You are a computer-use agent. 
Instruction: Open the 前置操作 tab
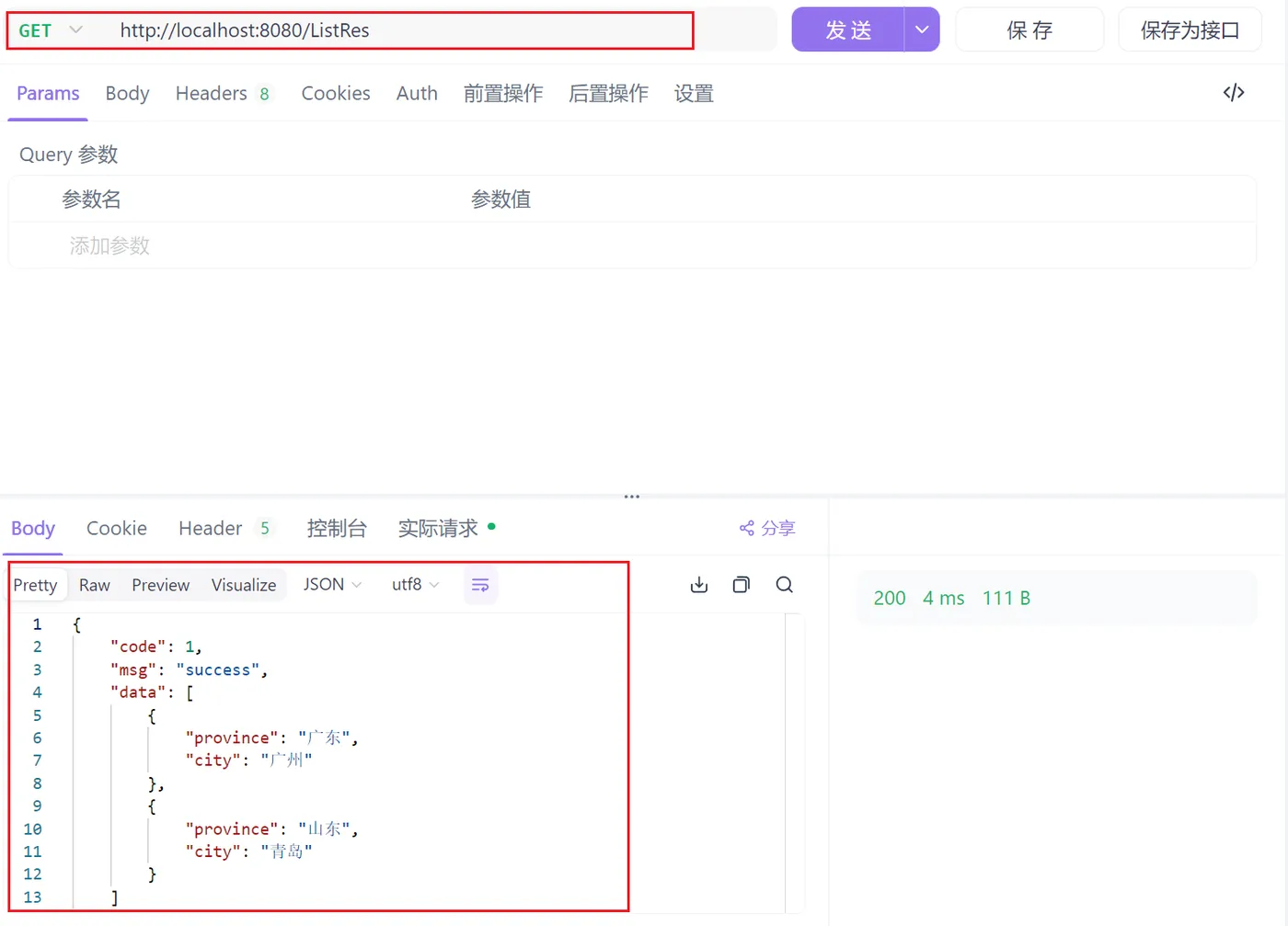pos(503,94)
